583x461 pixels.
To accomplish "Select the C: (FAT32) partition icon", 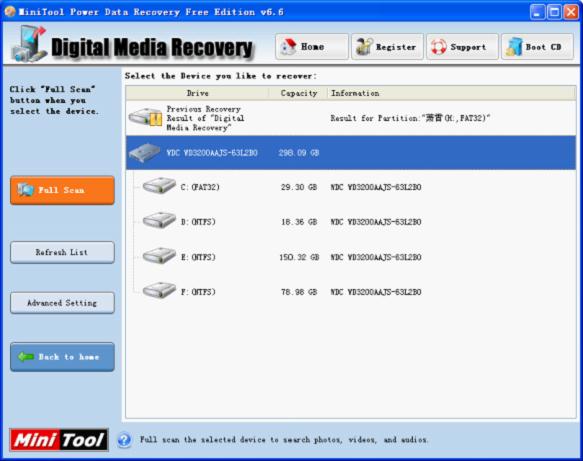I will [x=159, y=186].
